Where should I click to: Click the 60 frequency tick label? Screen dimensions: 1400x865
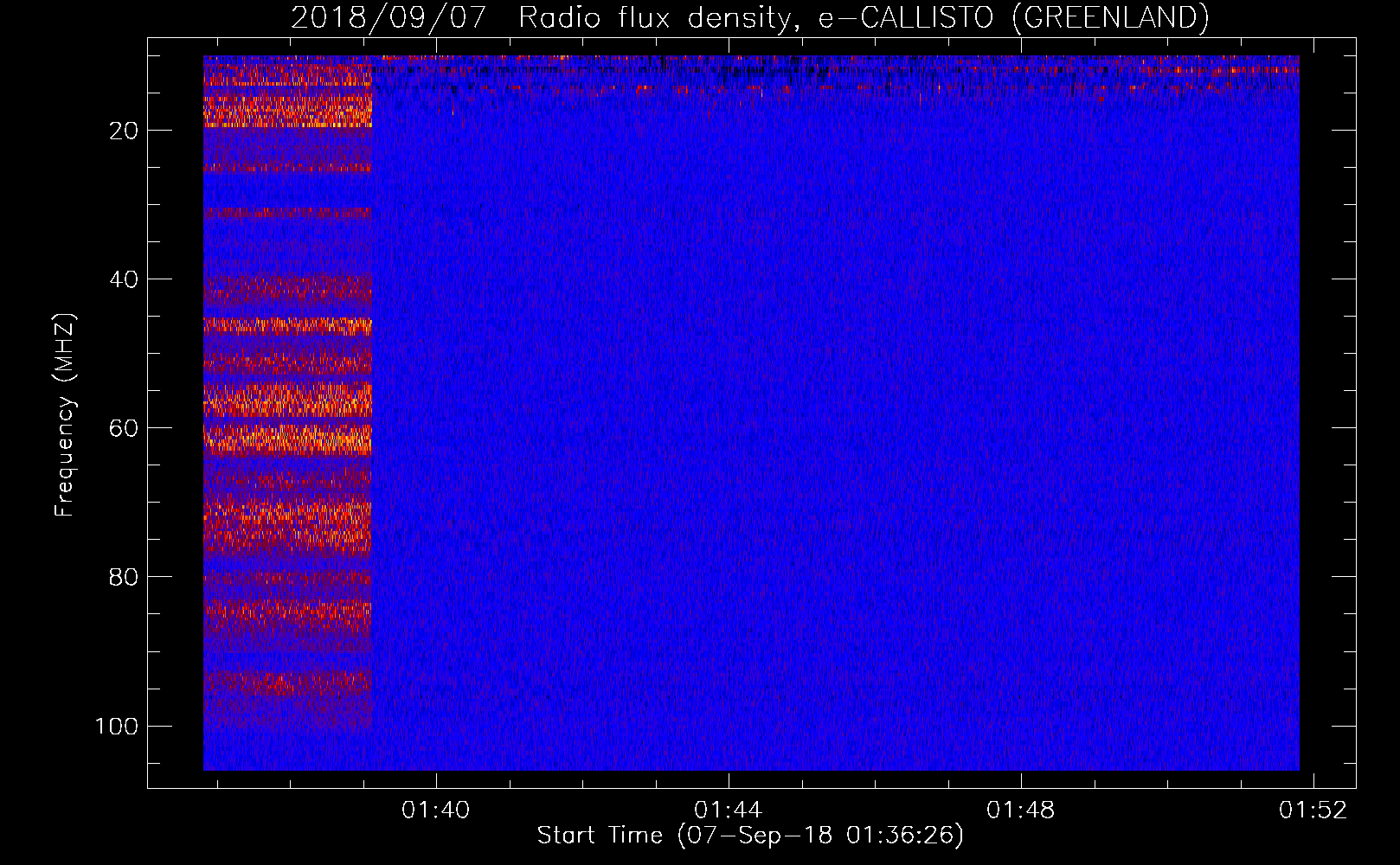(124, 428)
